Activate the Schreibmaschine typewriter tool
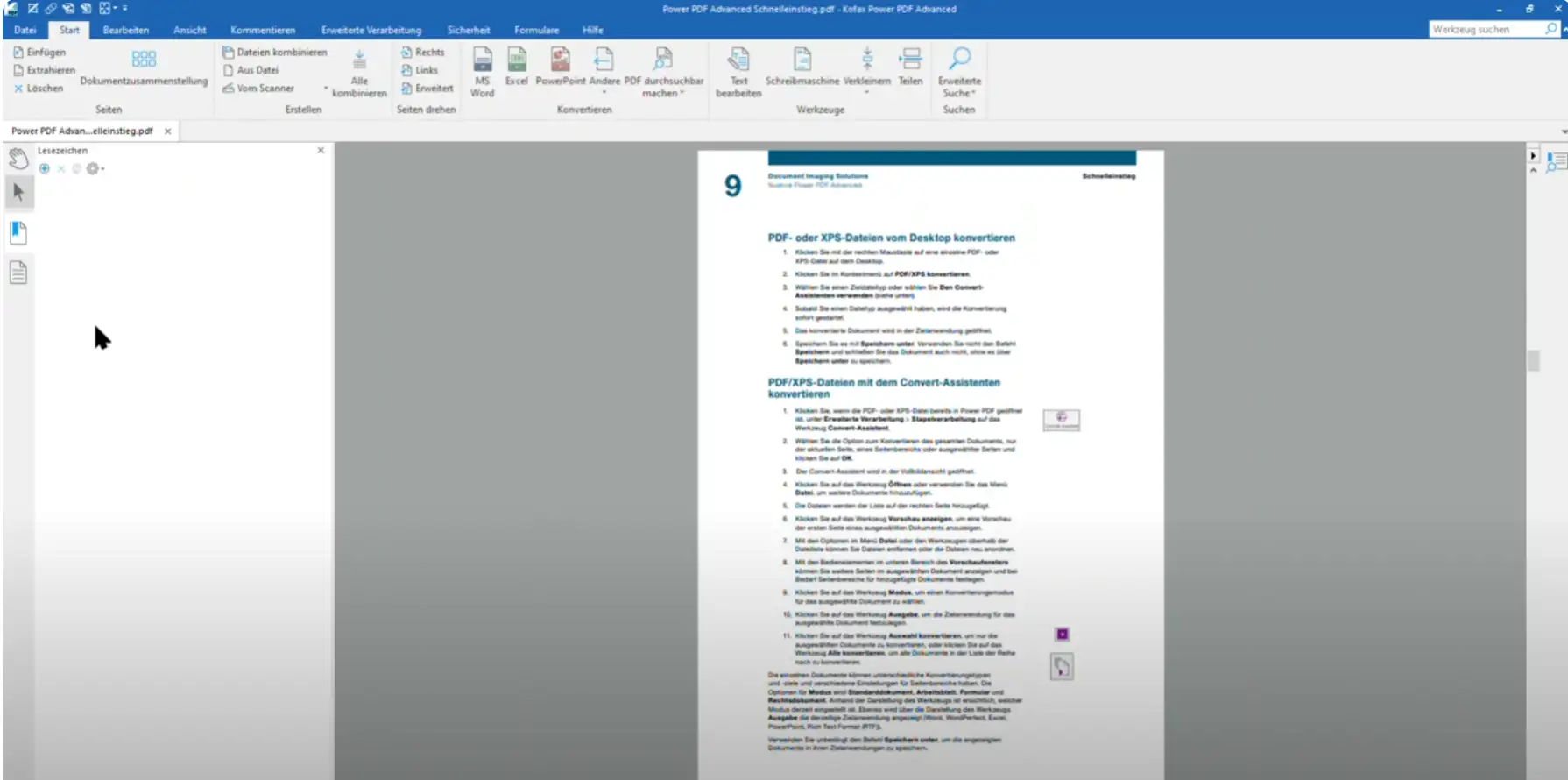The width and height of the screenshot is (1568, 780). [802, 67]
